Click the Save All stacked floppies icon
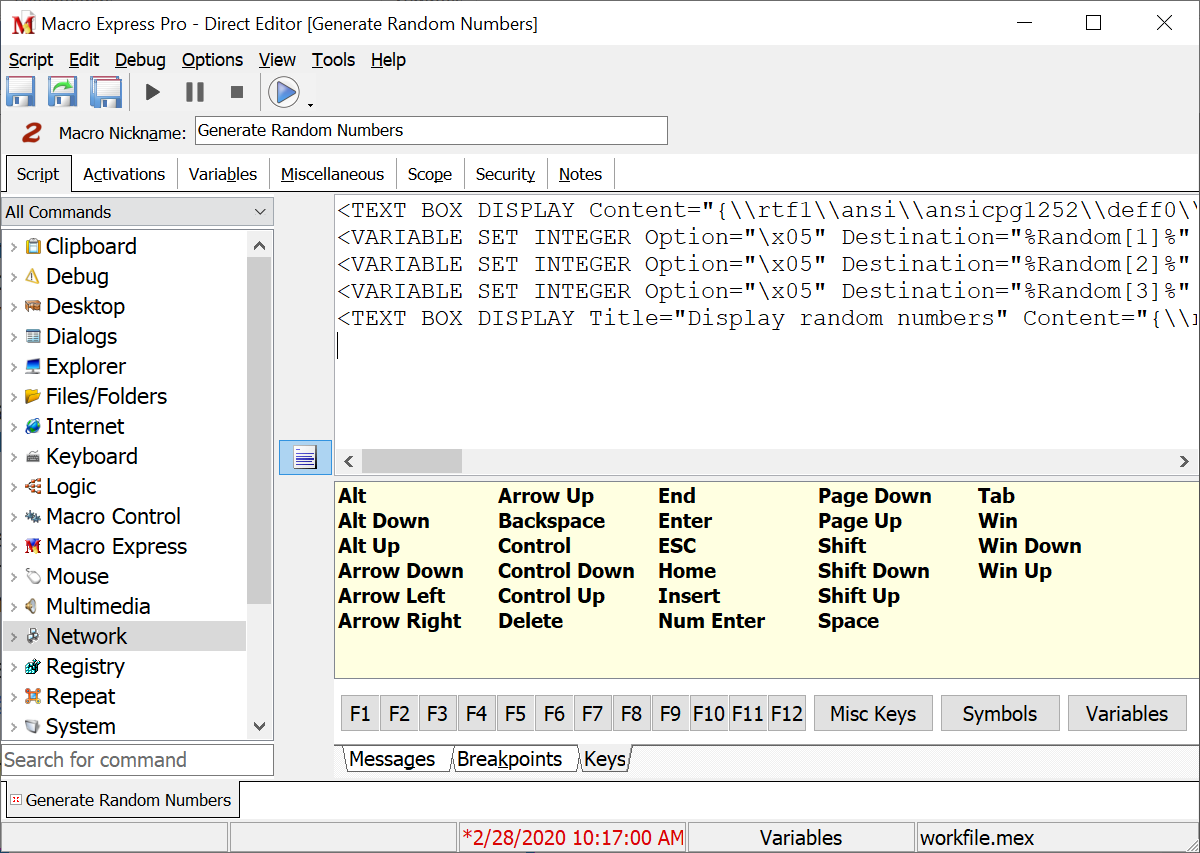Screen dimensions: 1200x853 tap(106, 92)
